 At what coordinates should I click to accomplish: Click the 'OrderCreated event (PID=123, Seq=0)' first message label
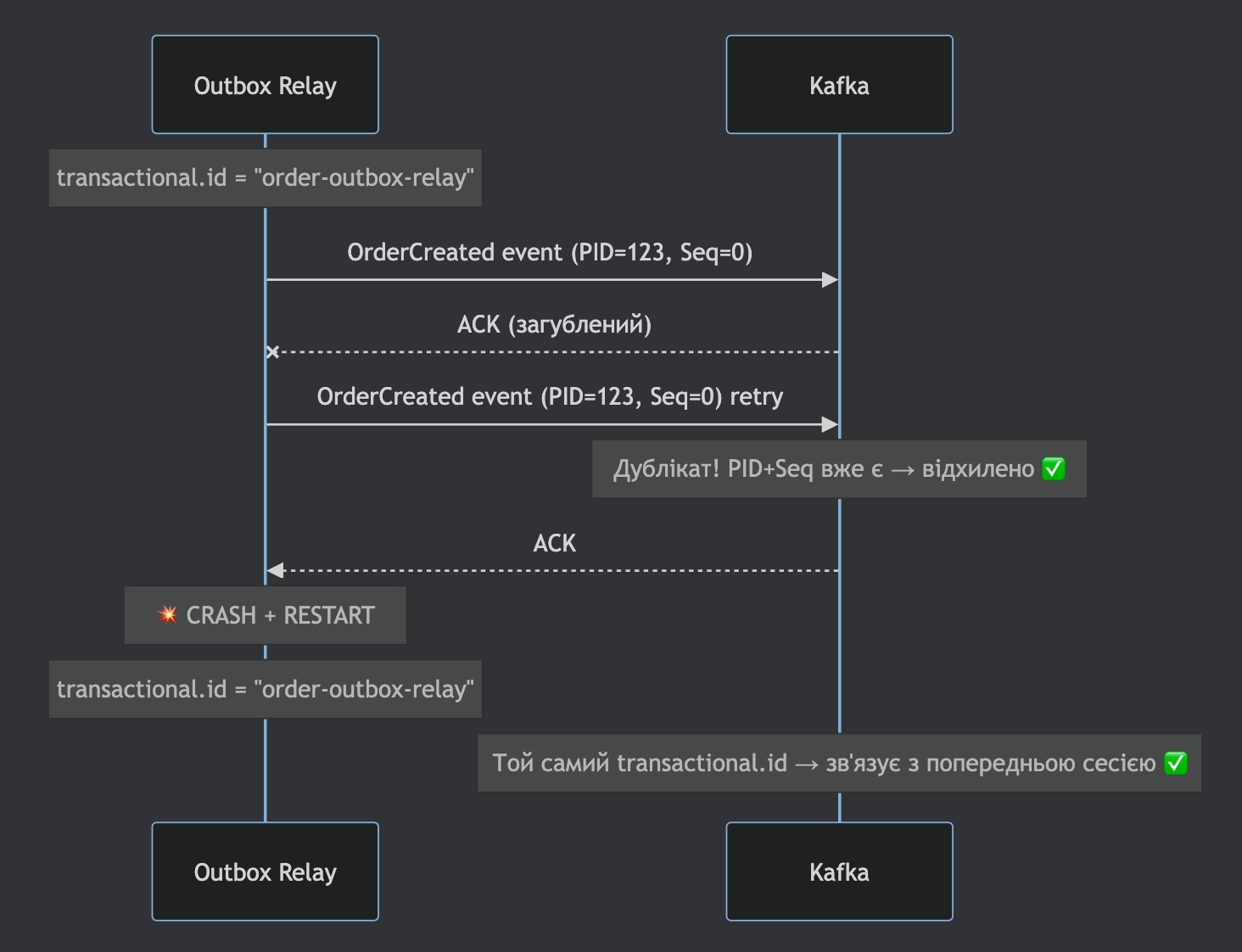pos(550,252)
